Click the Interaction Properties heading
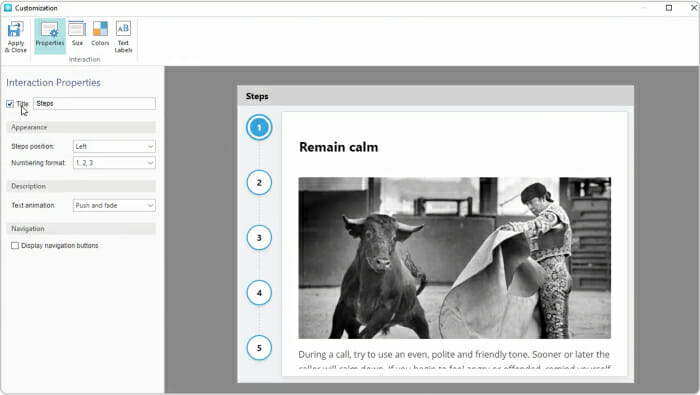 (x=53, y=83)
